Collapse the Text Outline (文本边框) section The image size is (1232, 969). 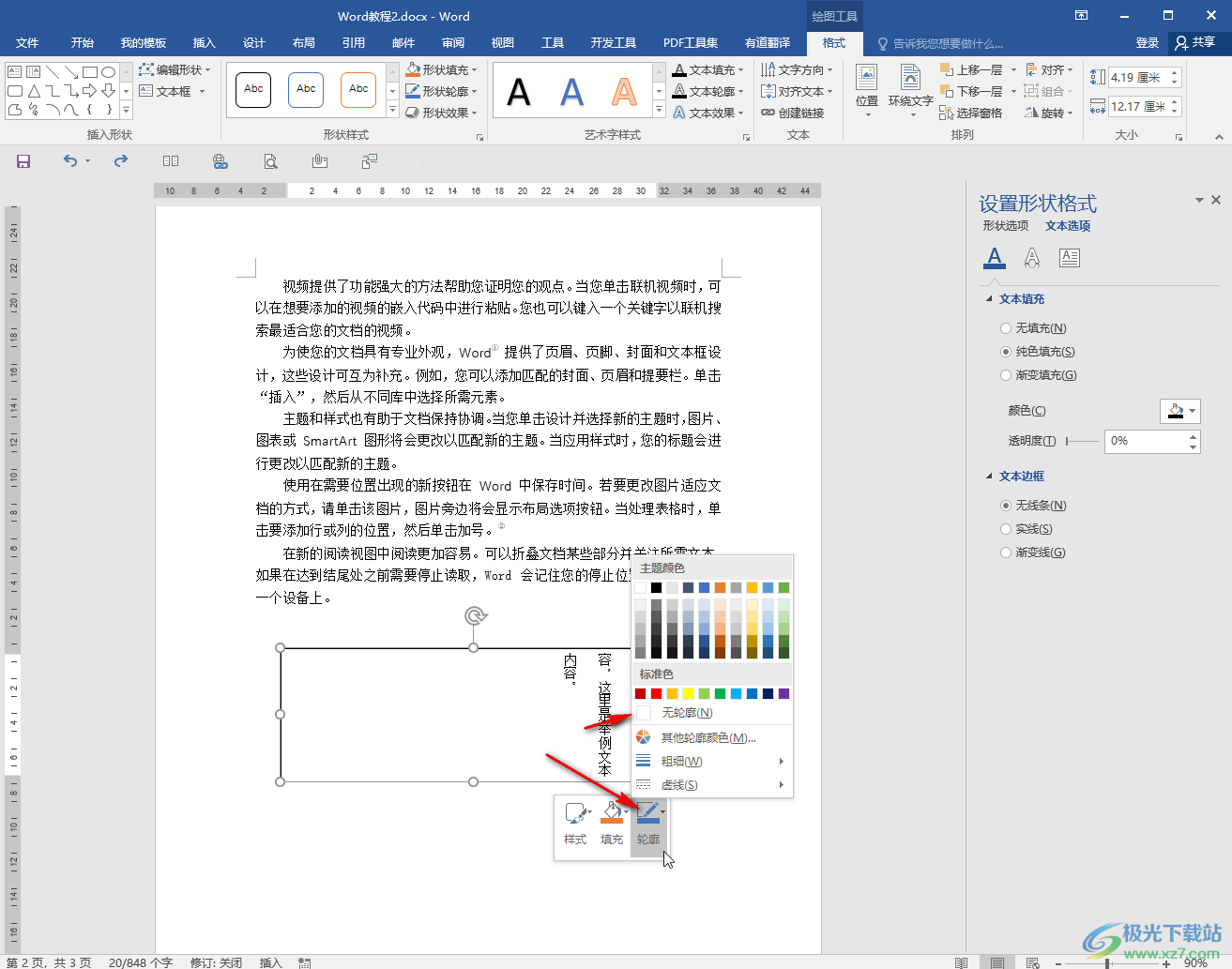click(x=989, y=477)
